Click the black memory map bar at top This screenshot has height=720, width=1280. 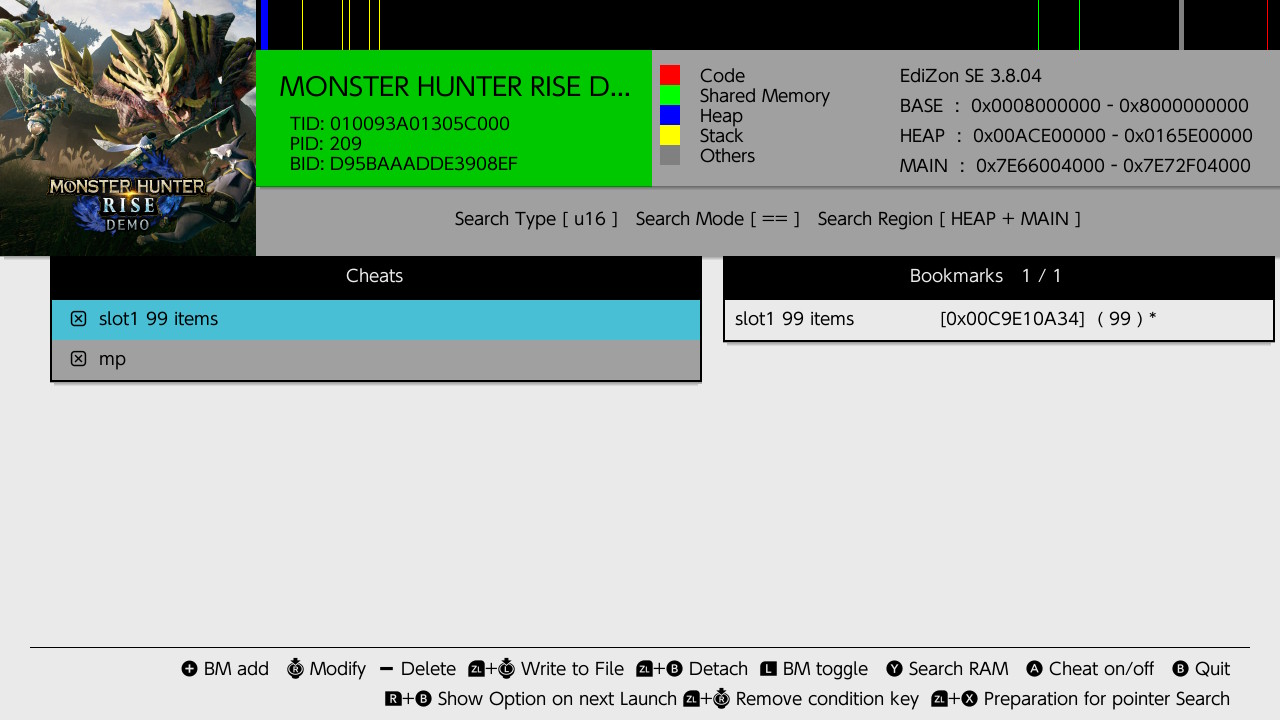coord(770,25)
